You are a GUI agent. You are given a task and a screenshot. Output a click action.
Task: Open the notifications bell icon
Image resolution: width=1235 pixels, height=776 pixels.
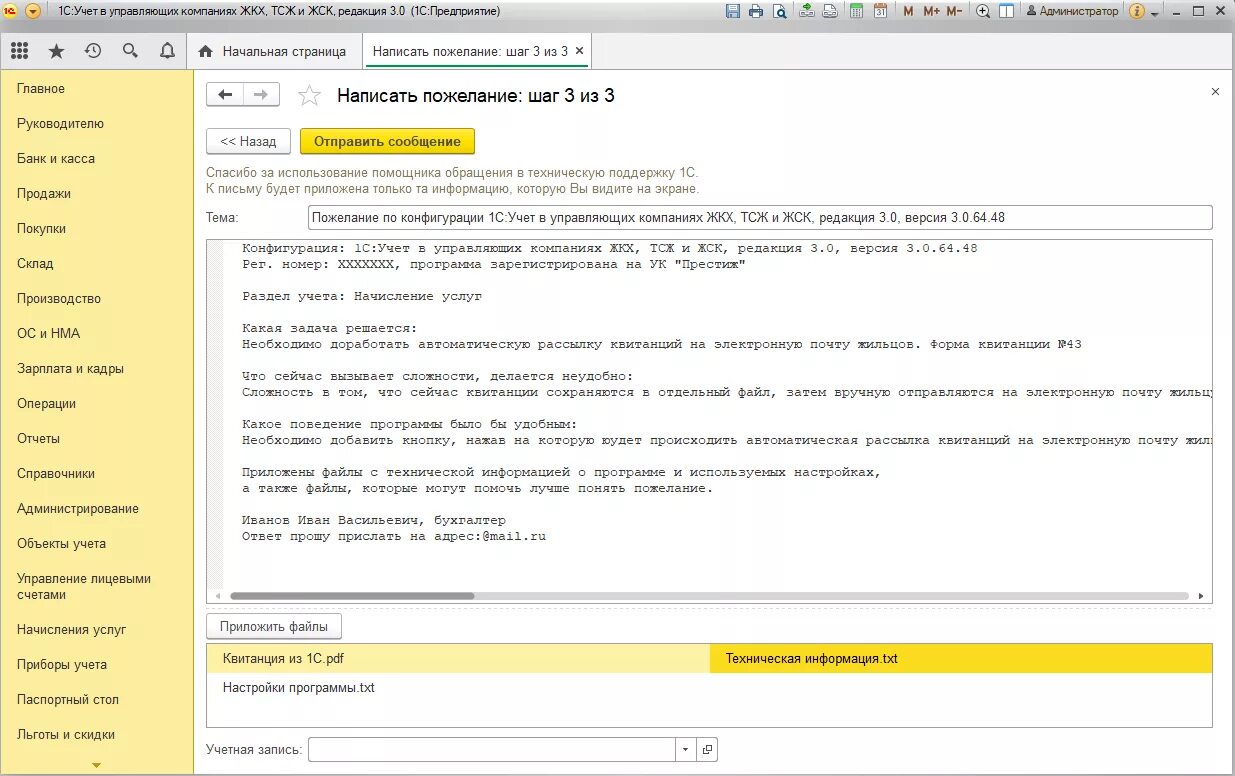click(x=167, y=51)
